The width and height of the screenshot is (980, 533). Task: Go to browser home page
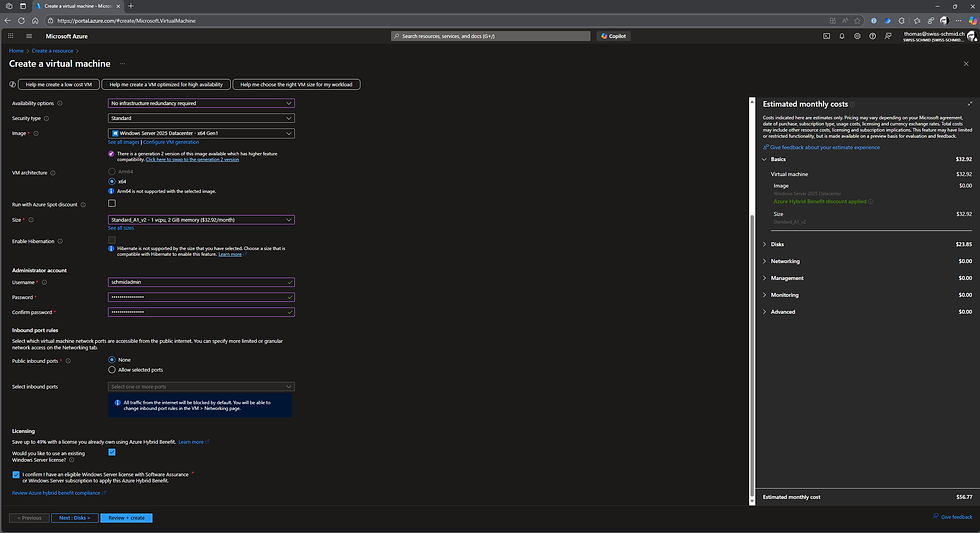click(x=35, y=21)
